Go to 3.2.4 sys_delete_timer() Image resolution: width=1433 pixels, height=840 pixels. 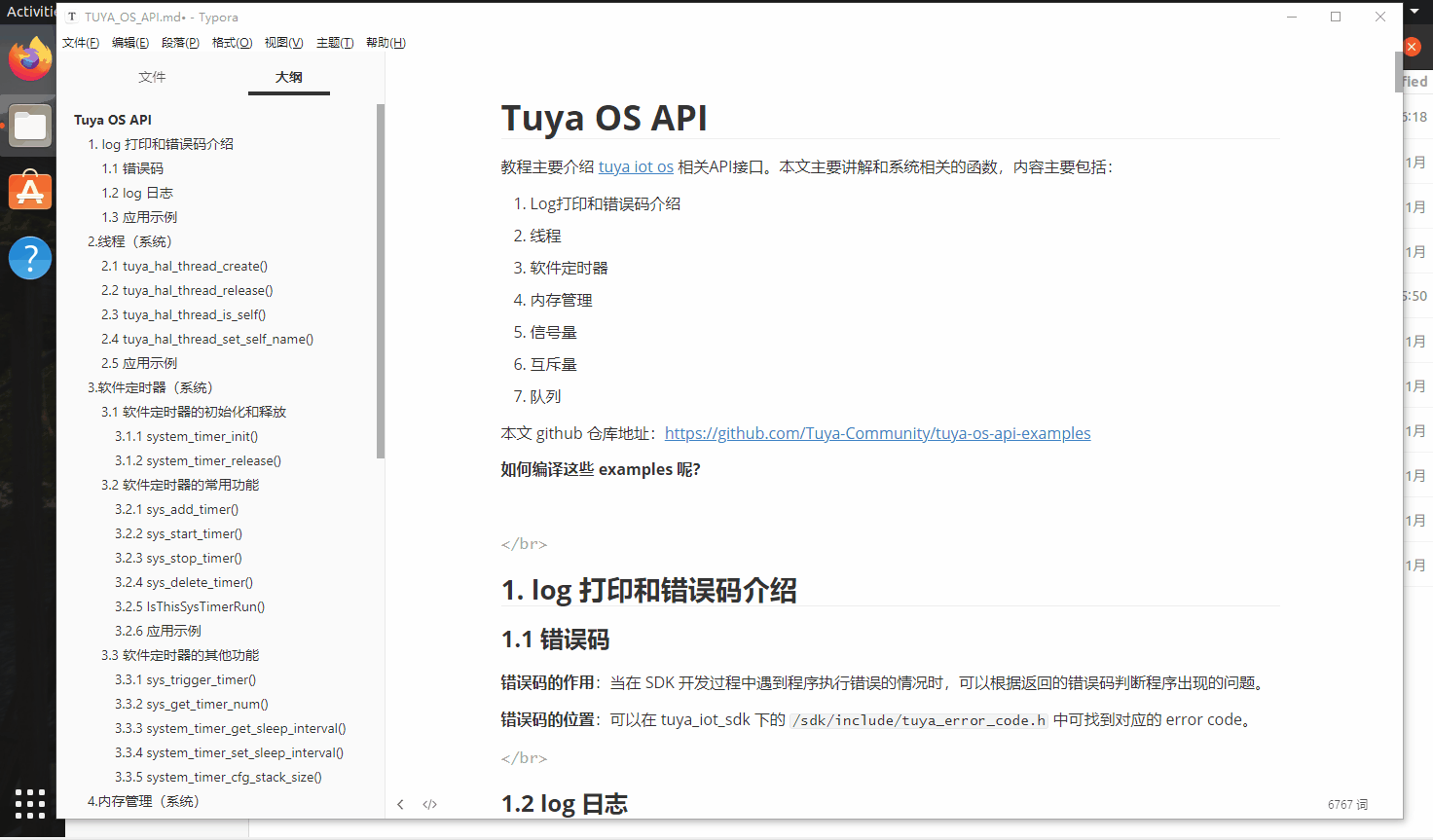[184, 582]
